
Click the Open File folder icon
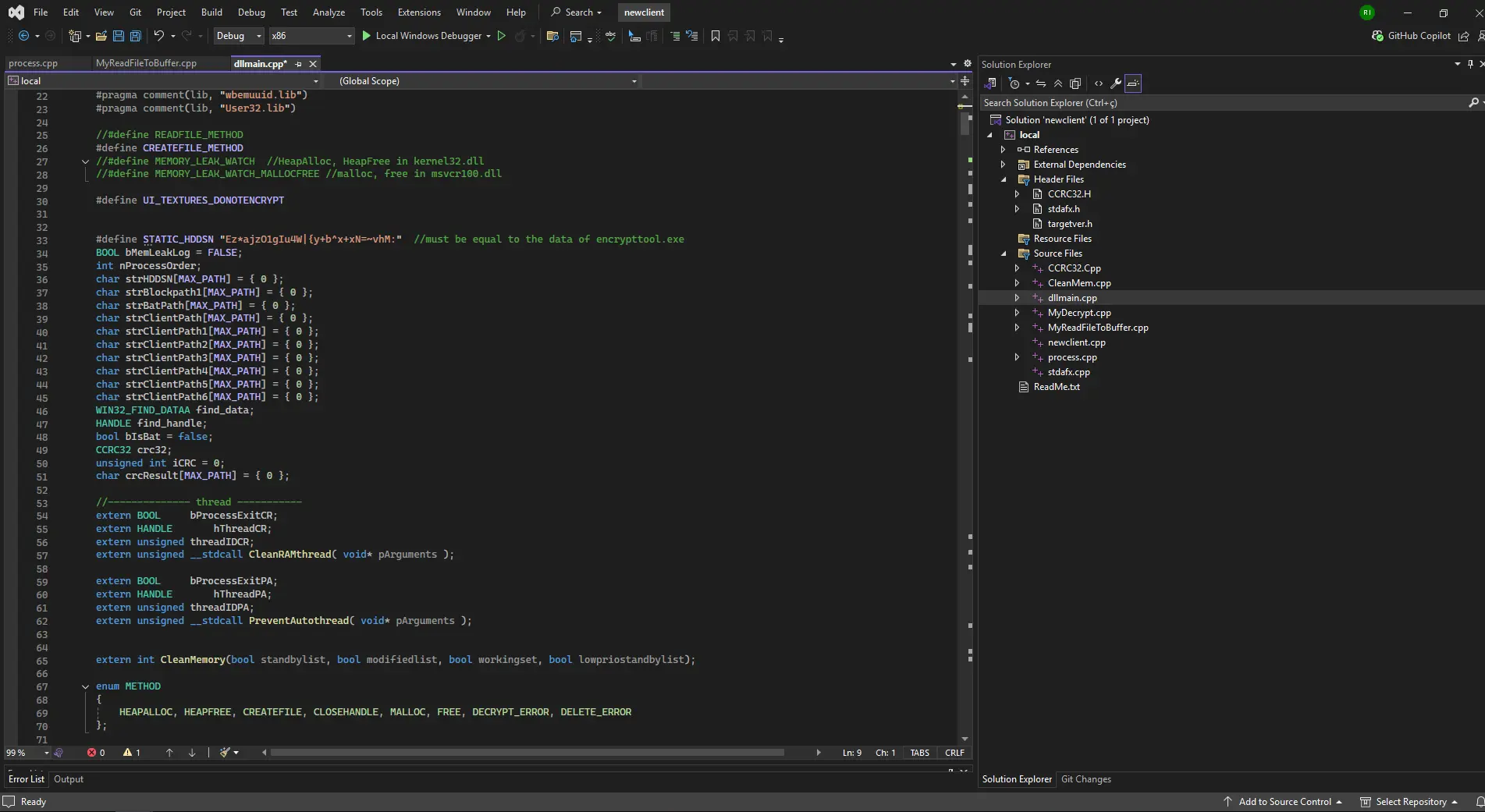tap(101, 36)
